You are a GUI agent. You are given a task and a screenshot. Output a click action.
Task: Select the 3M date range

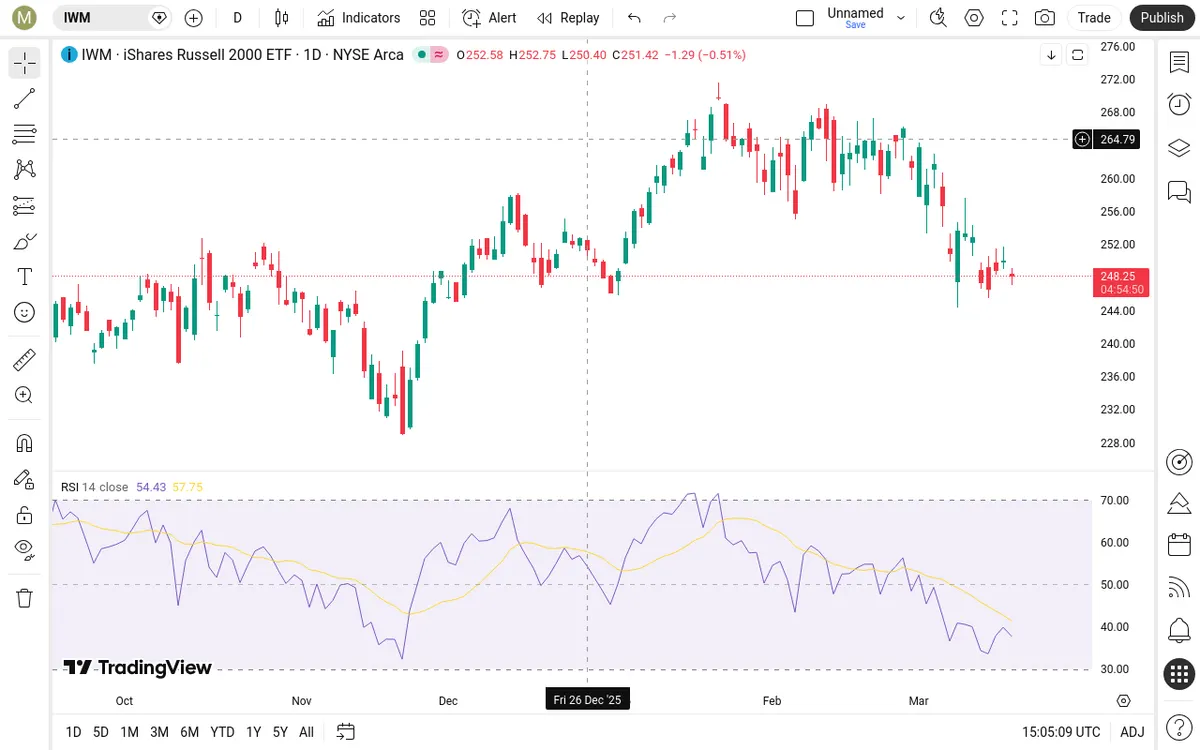[159, 732]
